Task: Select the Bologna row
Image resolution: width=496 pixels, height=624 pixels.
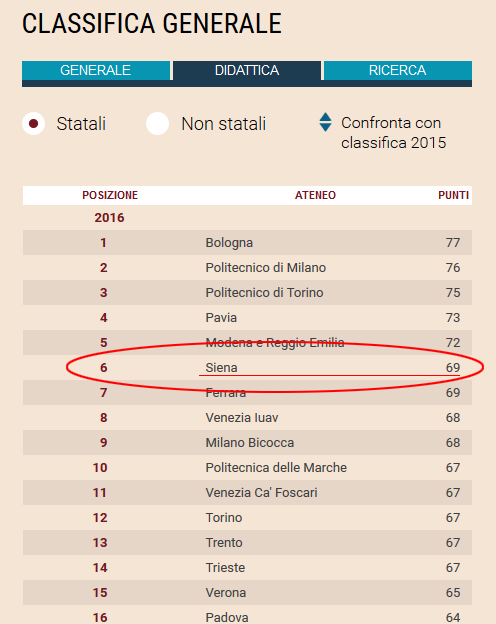Action: click(x=247, y=242)
